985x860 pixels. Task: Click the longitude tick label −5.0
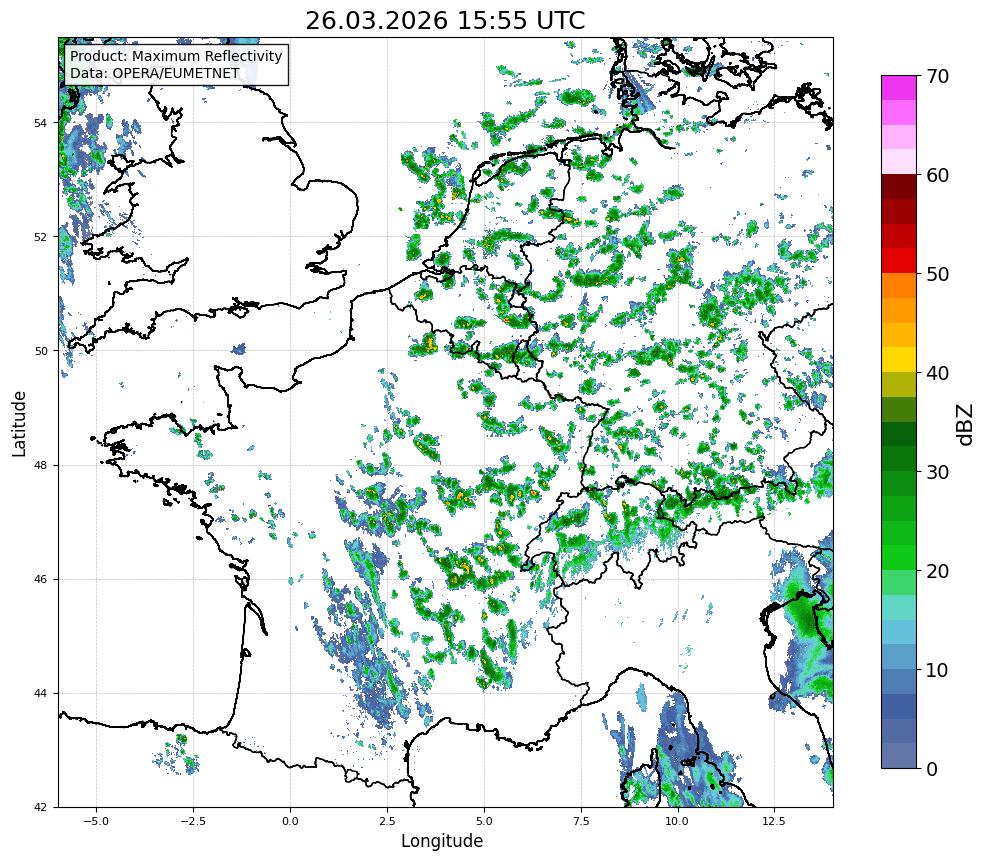point(97,821)
